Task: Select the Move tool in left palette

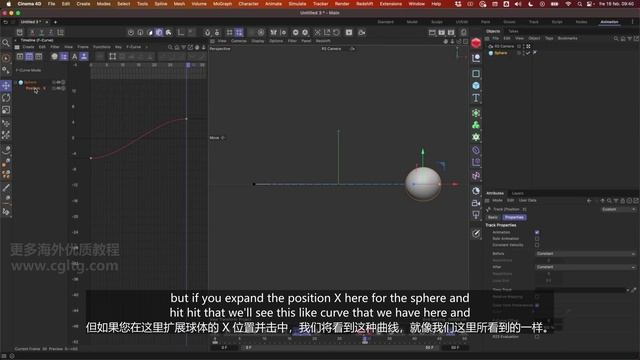Action: [x=6, y=85]
